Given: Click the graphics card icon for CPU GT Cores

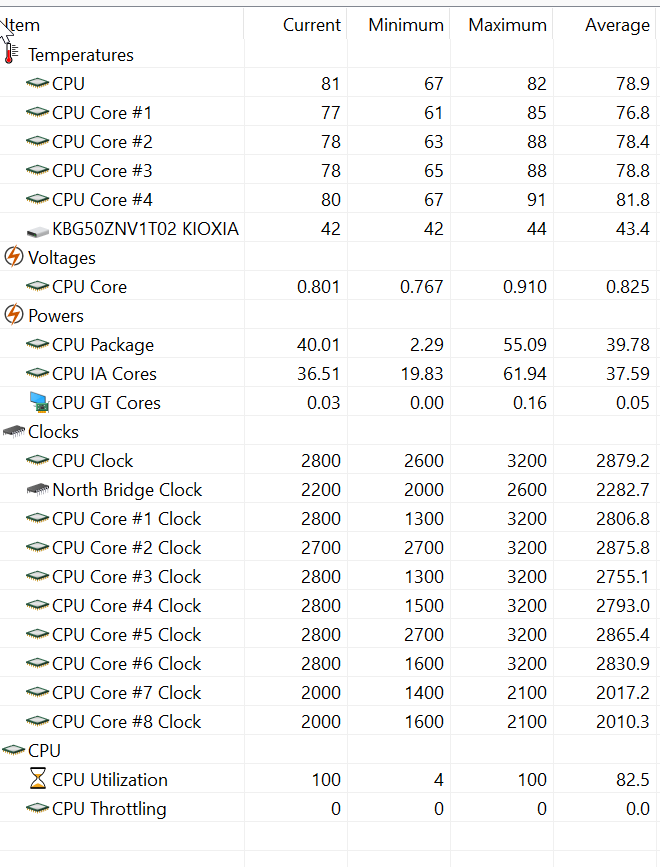Looking at the screenshot, I should tap(39, 402).
